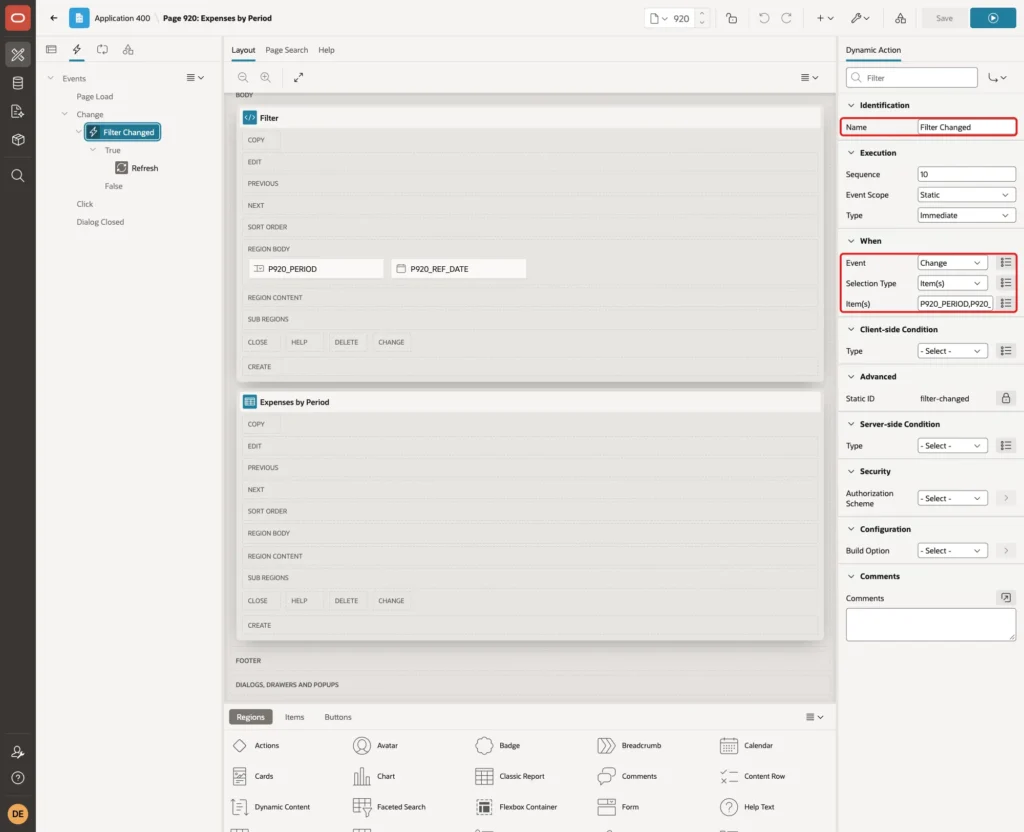Viewport: 1024px width, 832px height.
Task: Switch to Dynamic Actions lightning tab
Action: click(76, 50)
